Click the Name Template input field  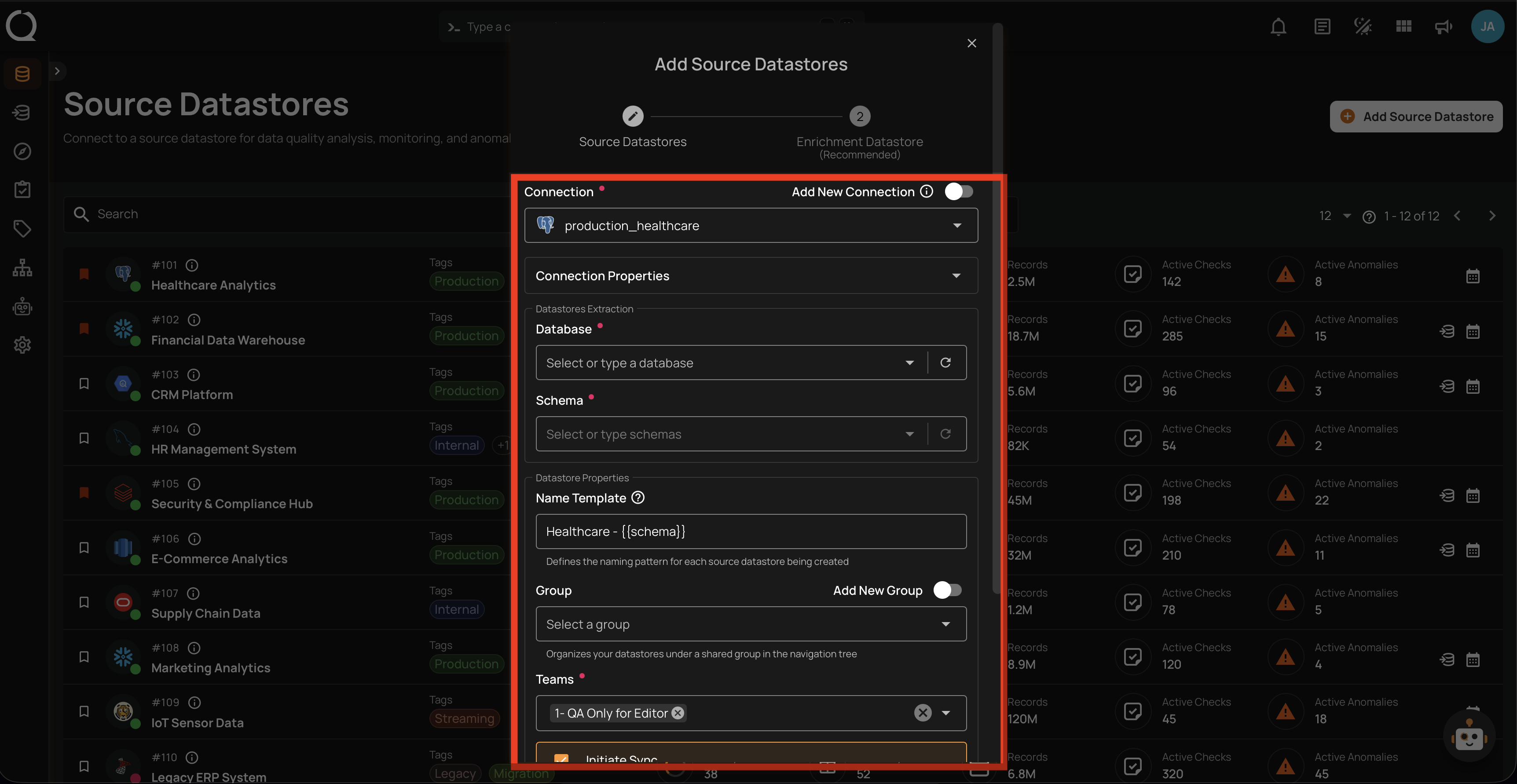751,531
